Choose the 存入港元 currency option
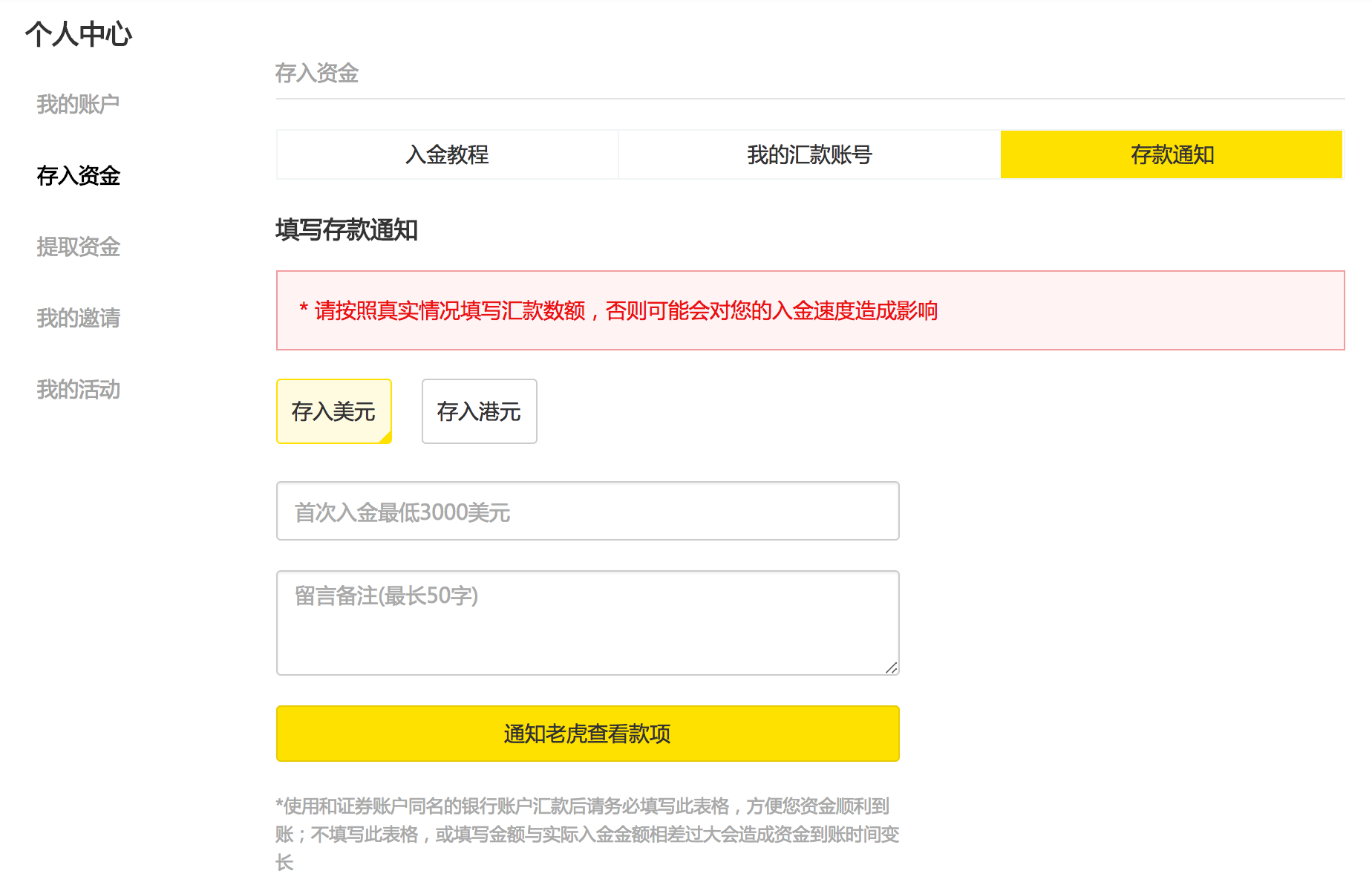The image size is (1372, 888). pos(479,411)
